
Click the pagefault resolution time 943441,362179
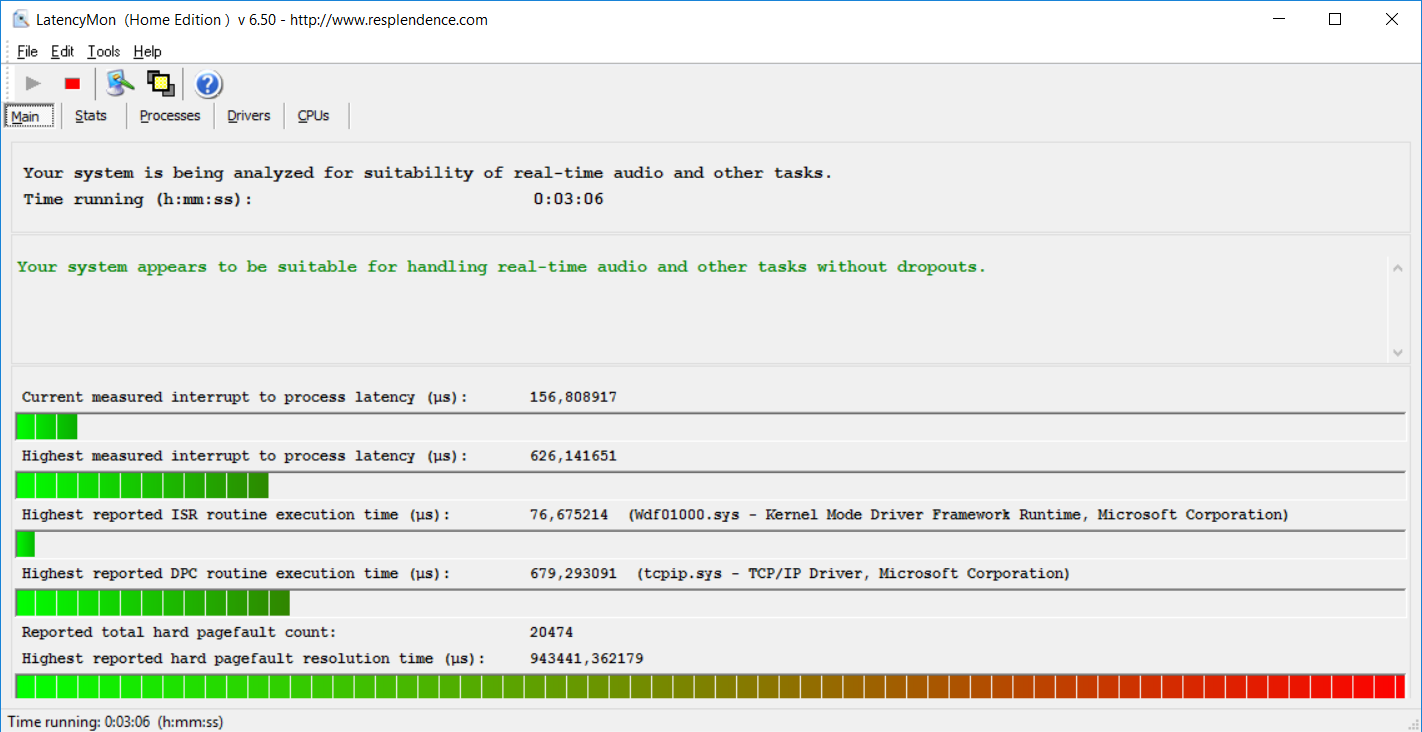click(x=586, y=659)
